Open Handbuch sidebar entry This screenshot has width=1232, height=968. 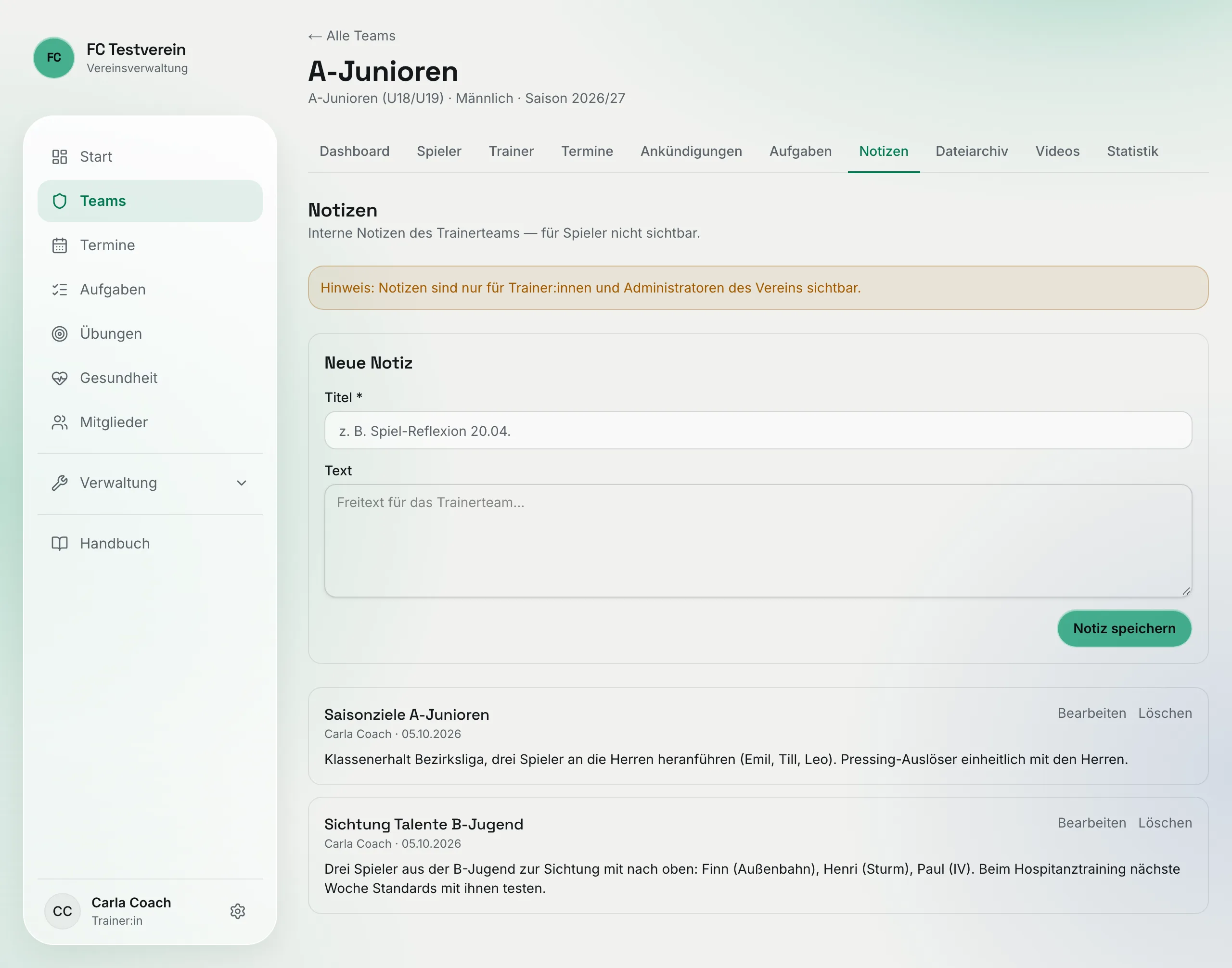click(150, 544)
